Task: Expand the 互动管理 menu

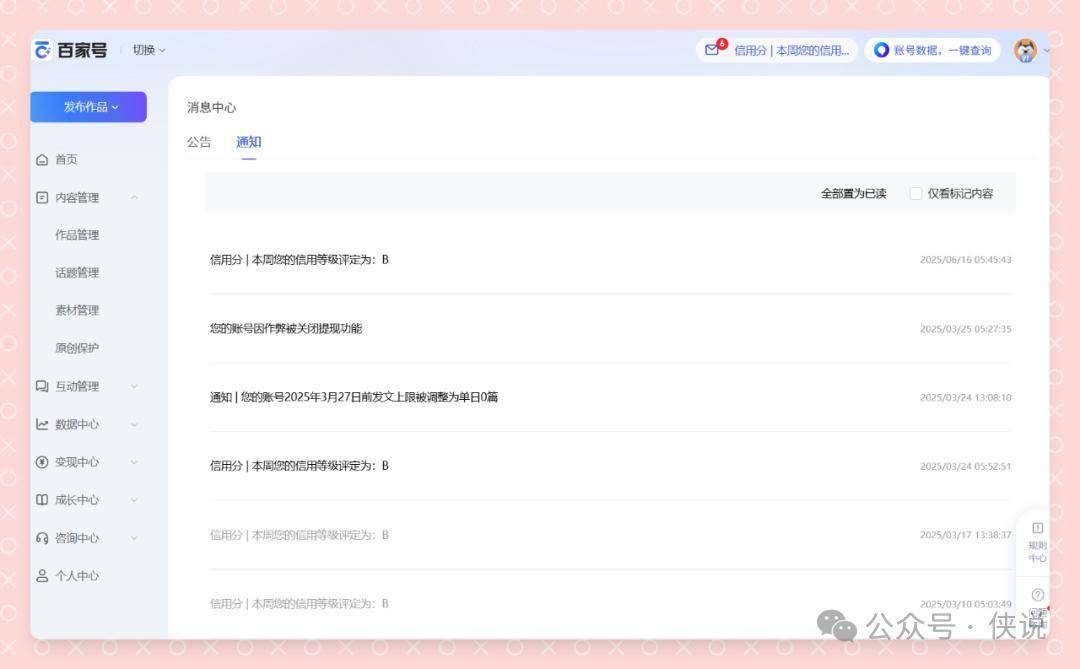Action: pos(134,387)
